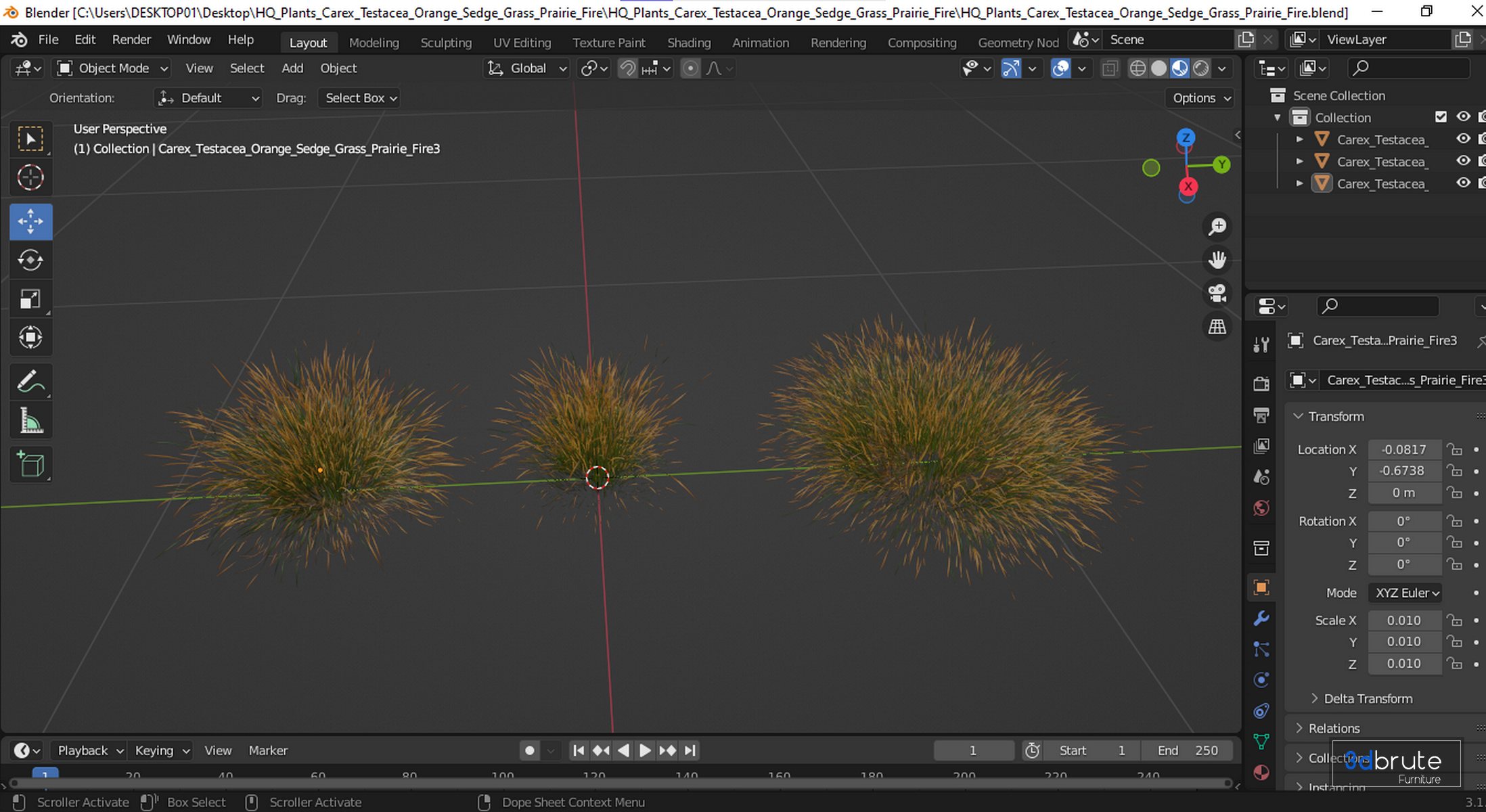Screen dimensions: 1486x812
Task: Switch to solid viewport shading
Action: (1159, 68)
